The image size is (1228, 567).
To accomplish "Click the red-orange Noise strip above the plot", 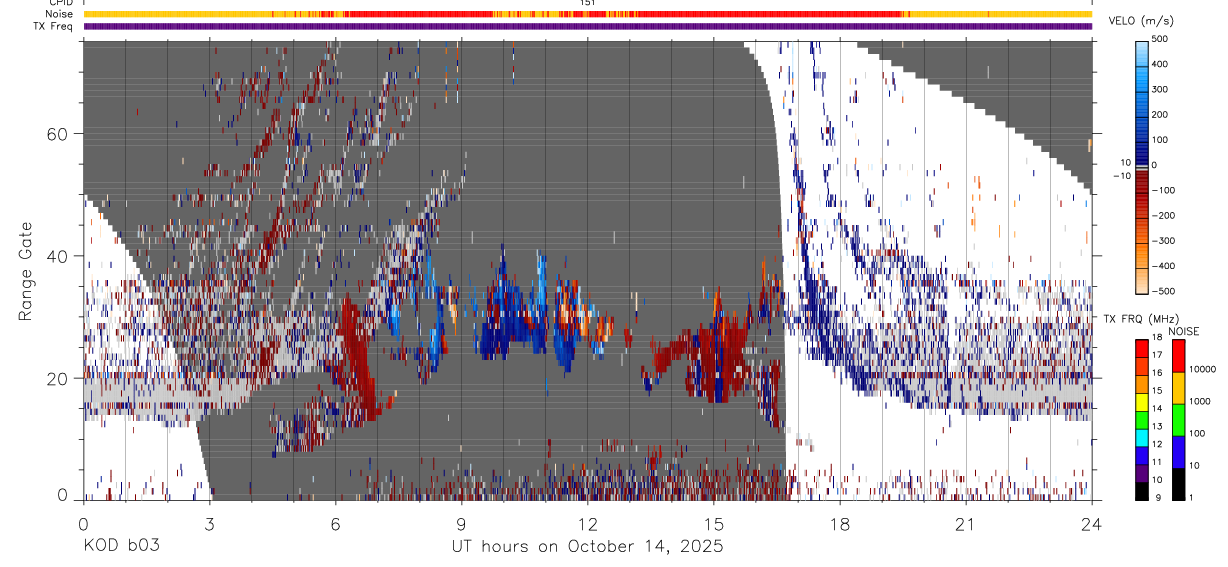I will point(587,14).
